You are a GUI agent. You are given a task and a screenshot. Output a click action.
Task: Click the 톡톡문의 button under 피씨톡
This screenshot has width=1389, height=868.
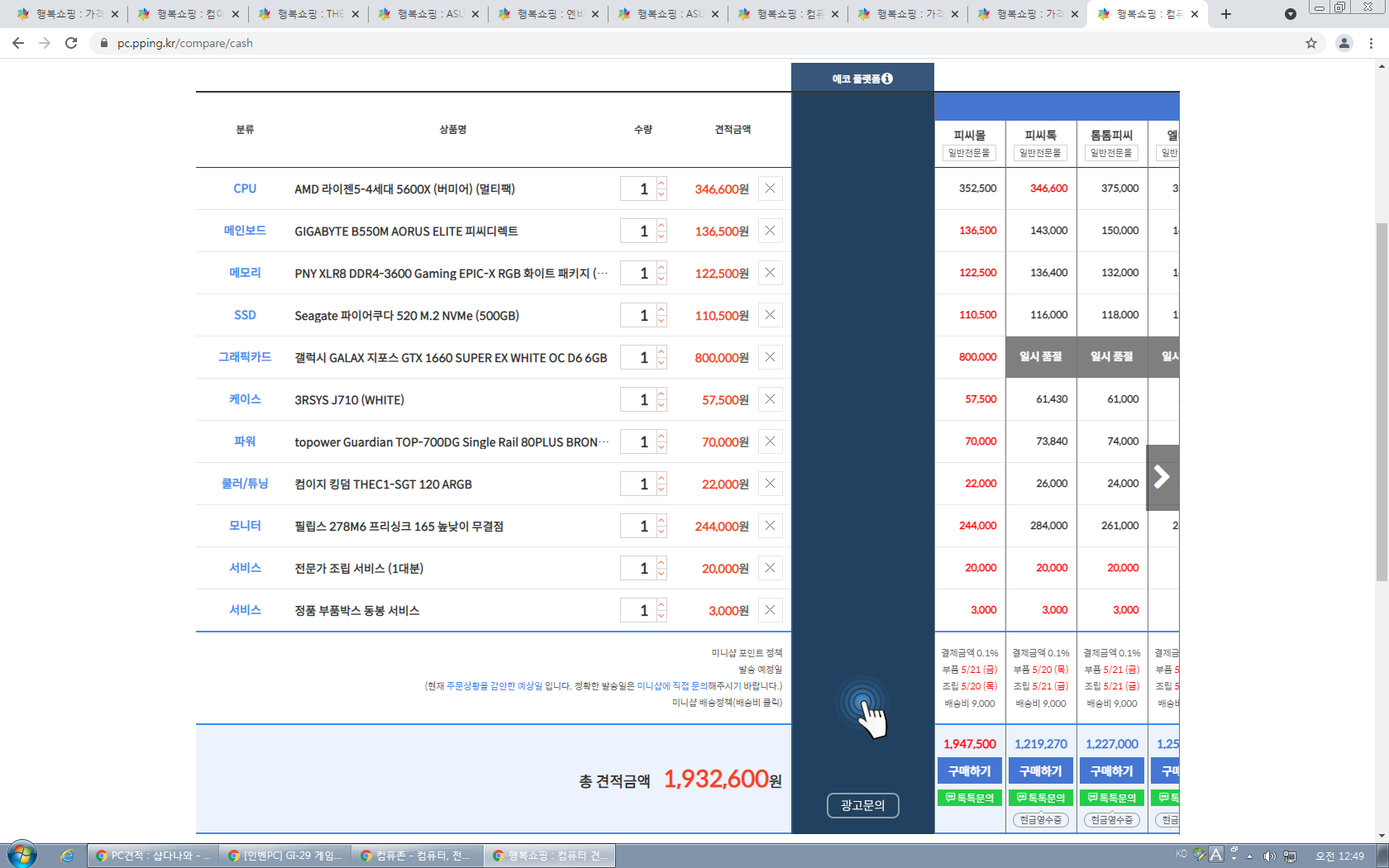1041,798
